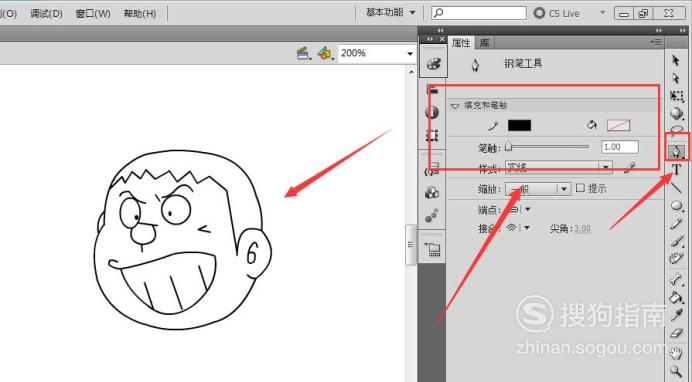Open the 调试(D) menu

pos(46,14)
